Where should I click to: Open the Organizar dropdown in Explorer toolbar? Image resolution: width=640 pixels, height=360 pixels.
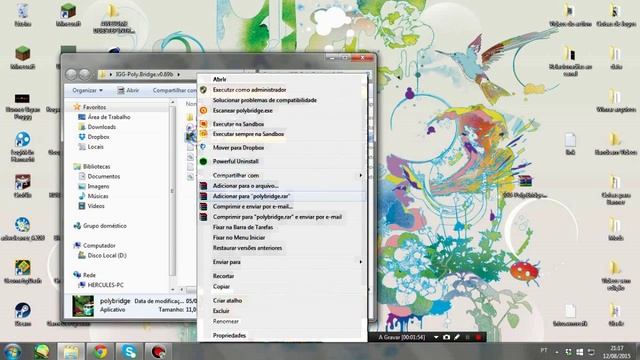tap(87, 90)
